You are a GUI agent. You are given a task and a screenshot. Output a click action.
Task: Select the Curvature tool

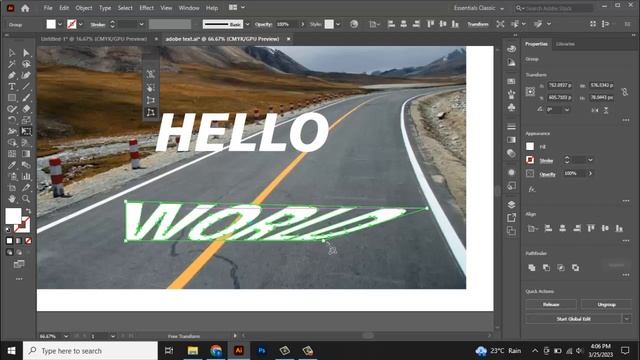(x=26, y=76)
